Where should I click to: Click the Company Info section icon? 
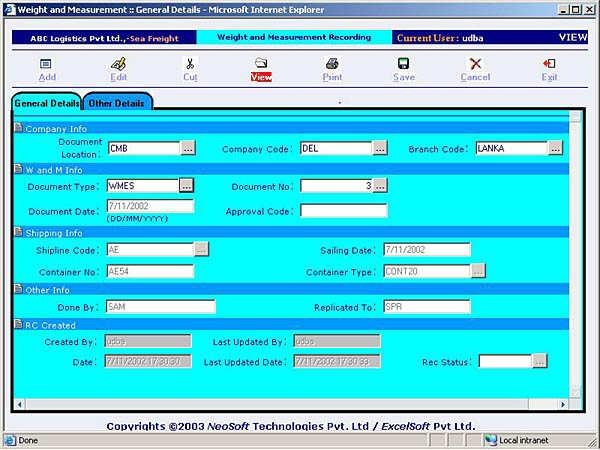tap(18, 127)
